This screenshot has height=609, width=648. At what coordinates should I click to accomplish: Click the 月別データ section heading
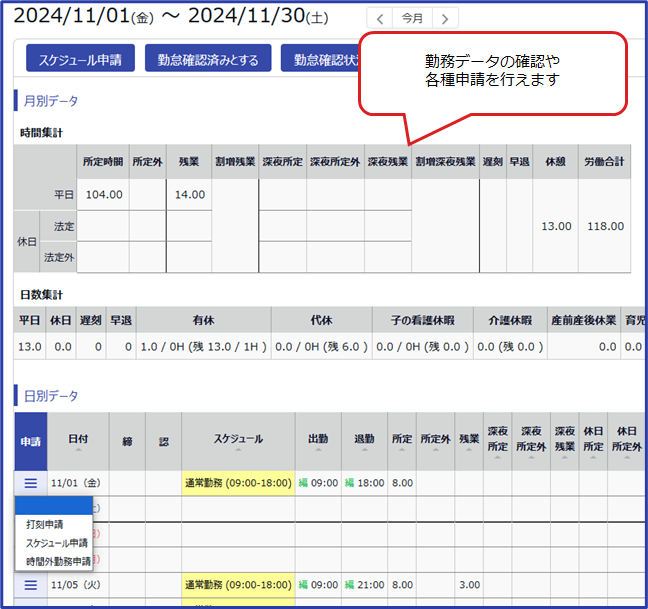click(x=50, y=101)
